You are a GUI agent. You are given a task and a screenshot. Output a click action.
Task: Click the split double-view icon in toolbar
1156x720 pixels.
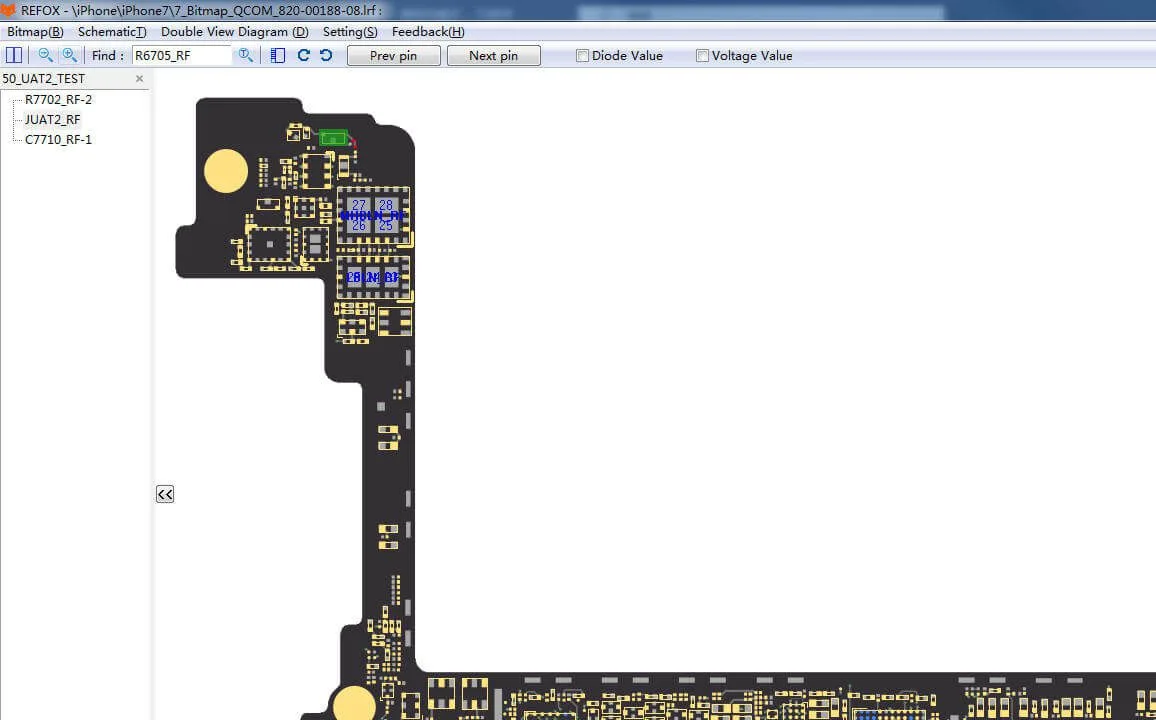coord(14,55)
